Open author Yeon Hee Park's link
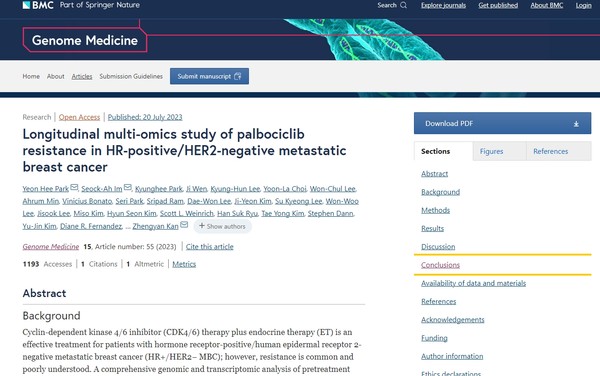Viewport: 600px width, 376px height. (46, 189)
